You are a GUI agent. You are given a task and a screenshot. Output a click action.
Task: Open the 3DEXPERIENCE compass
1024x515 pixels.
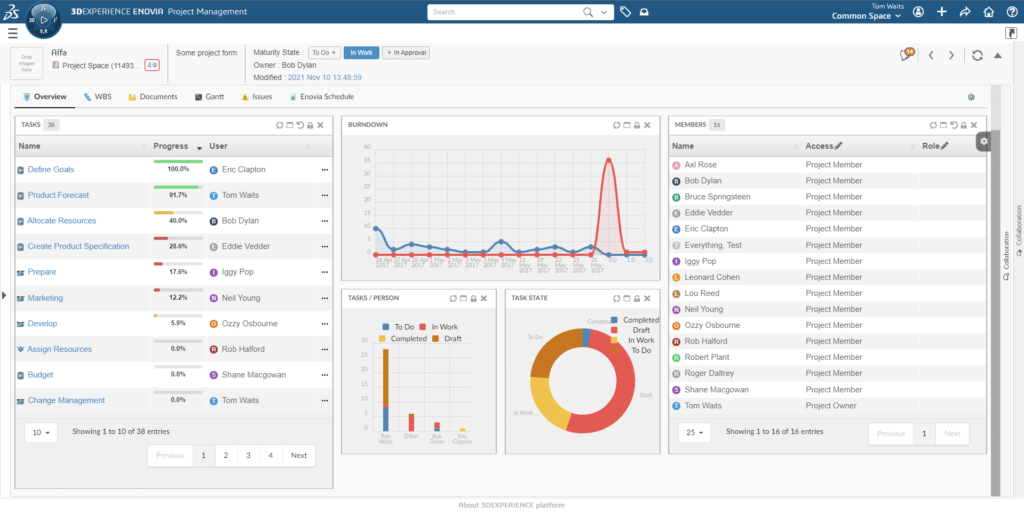[43, 20]
